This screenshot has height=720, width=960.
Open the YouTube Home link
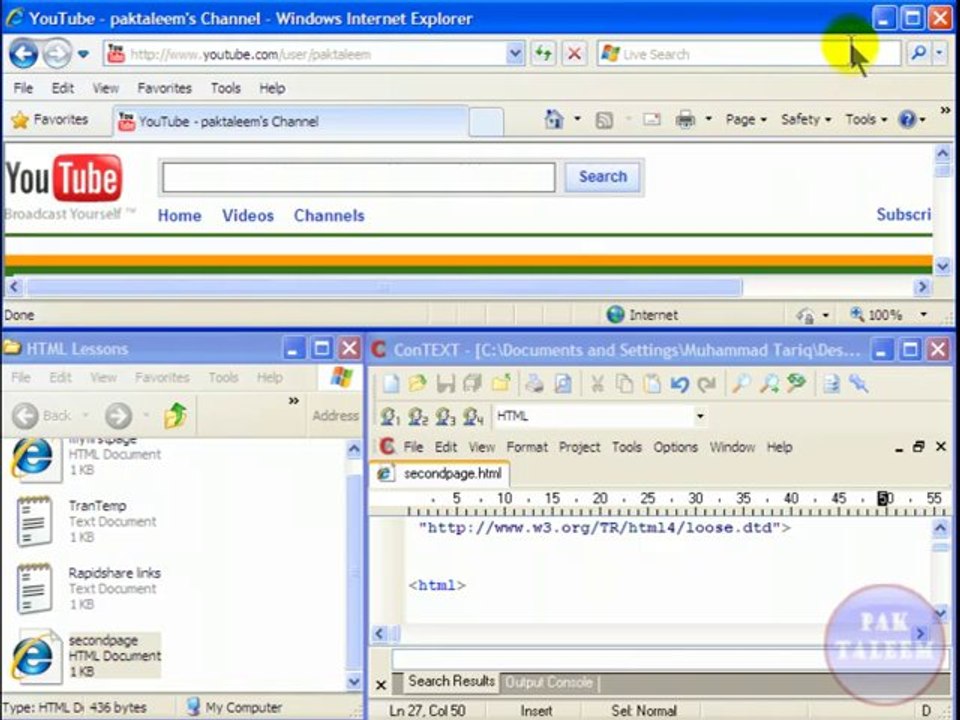click(179, 216)
